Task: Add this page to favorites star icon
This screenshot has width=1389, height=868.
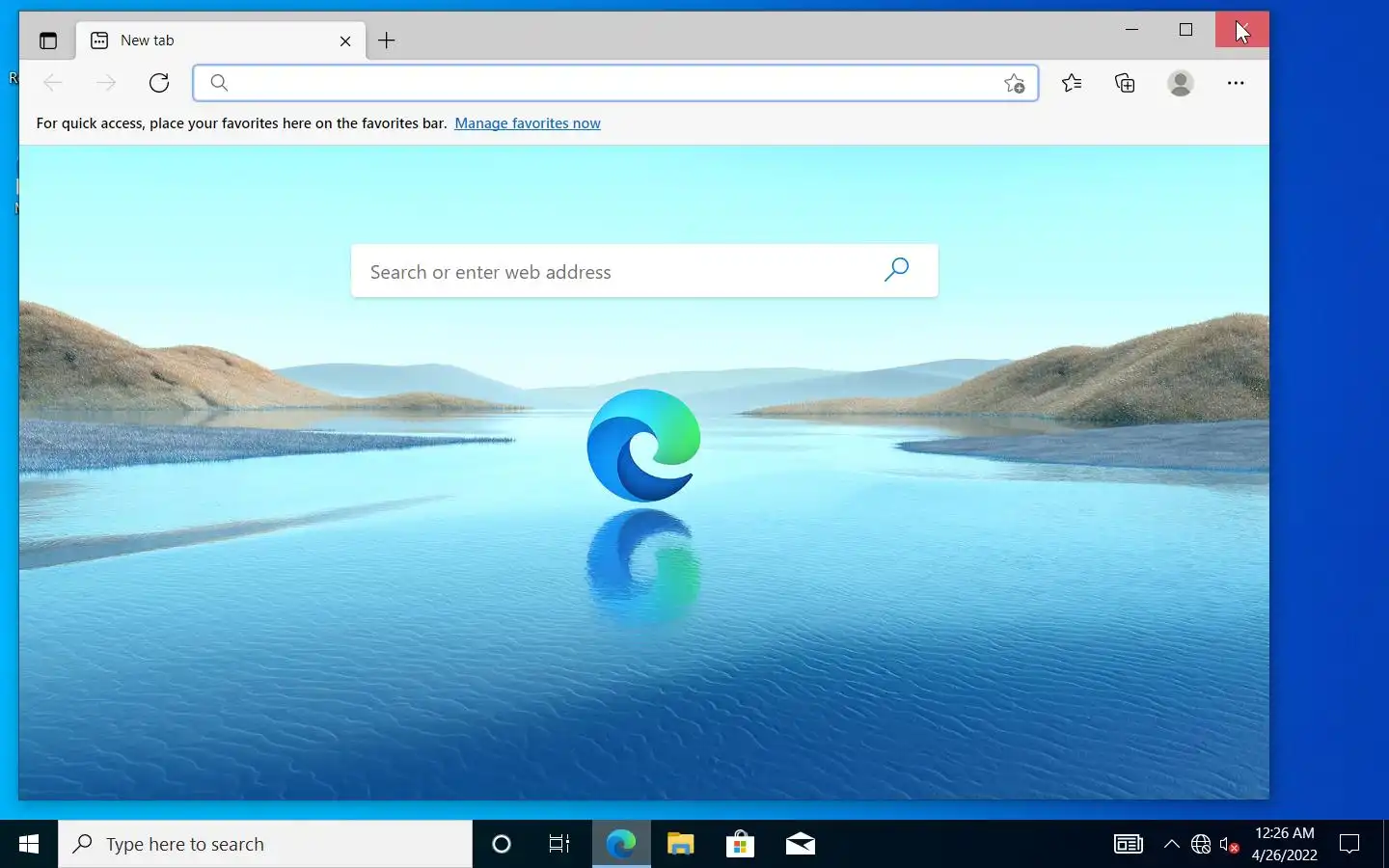Action: [1014, 83]
